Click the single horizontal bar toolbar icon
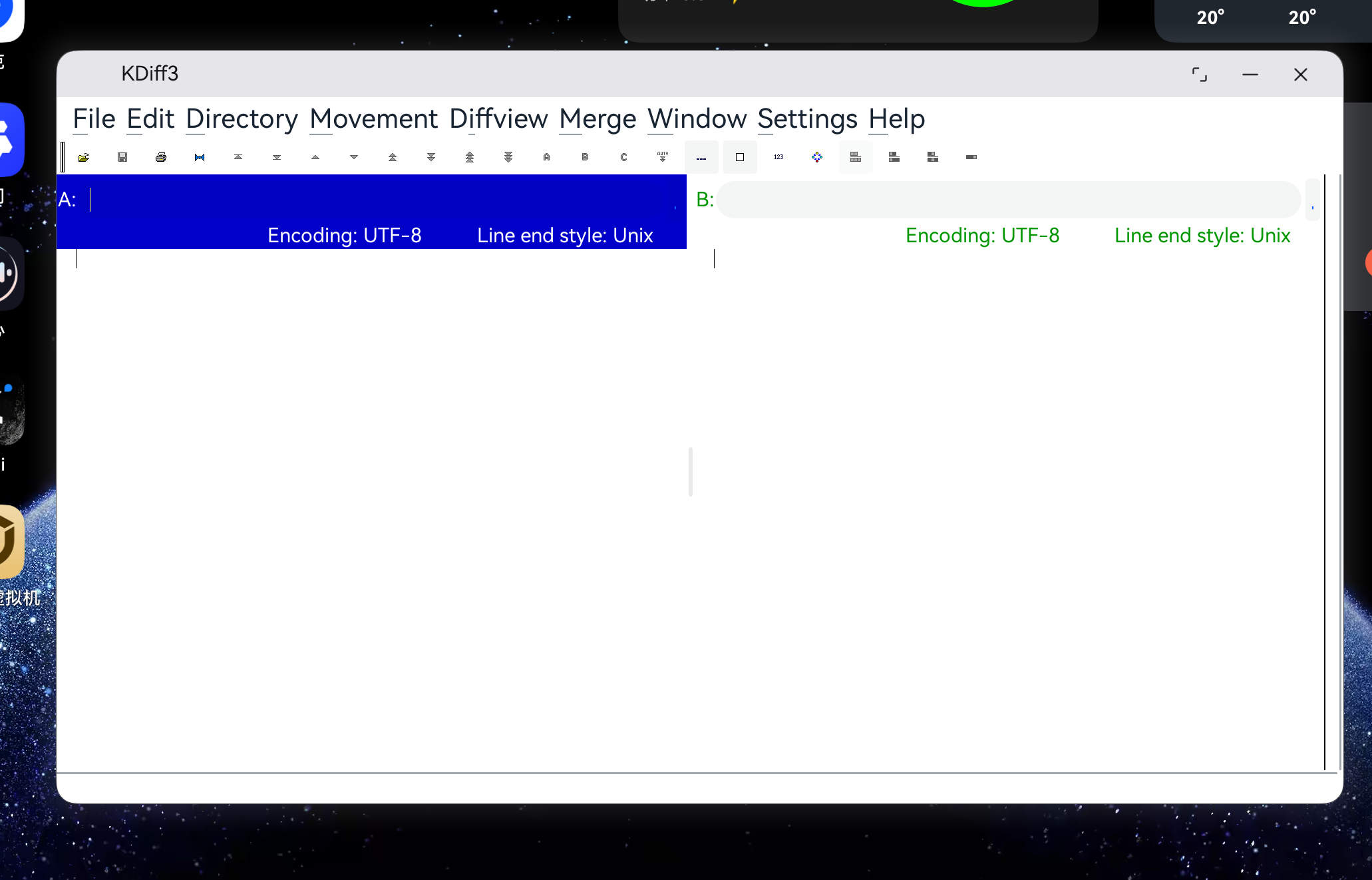The height and width of the screenshot is (880, 1372). [971, 157]
